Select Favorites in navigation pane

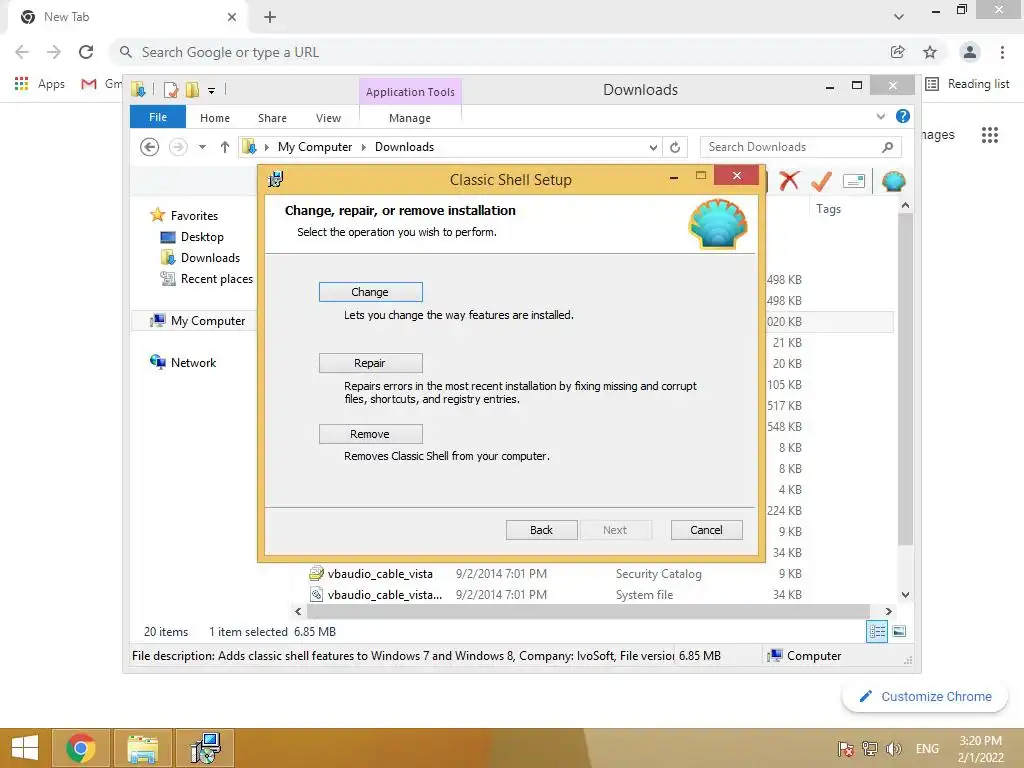pyautogui.click(x=194, y=216)
